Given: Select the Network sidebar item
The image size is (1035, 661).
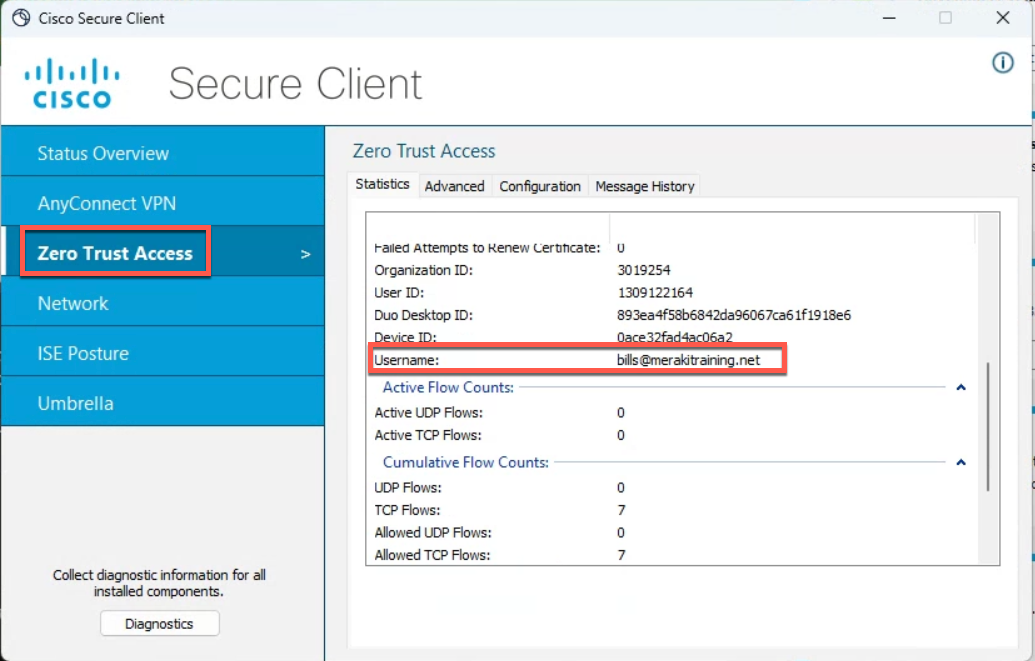Looking at the screenshot, I should pos(73,303).
